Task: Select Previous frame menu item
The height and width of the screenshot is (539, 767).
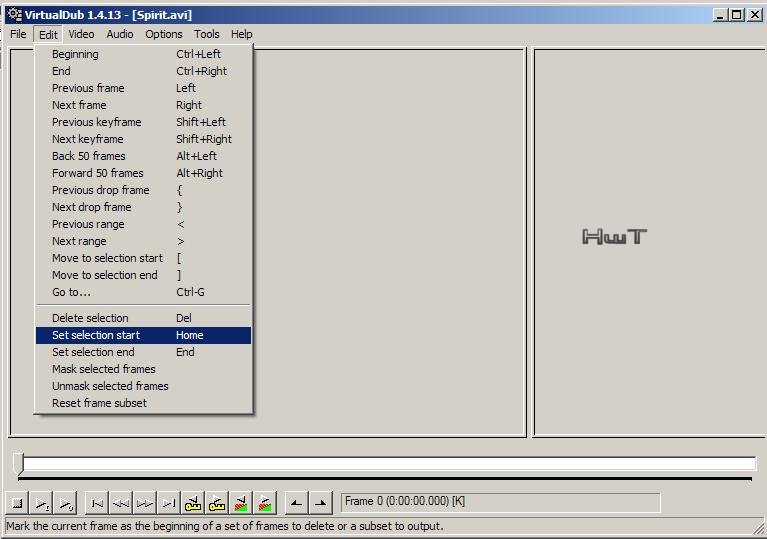Action: (x=143, y=88)
